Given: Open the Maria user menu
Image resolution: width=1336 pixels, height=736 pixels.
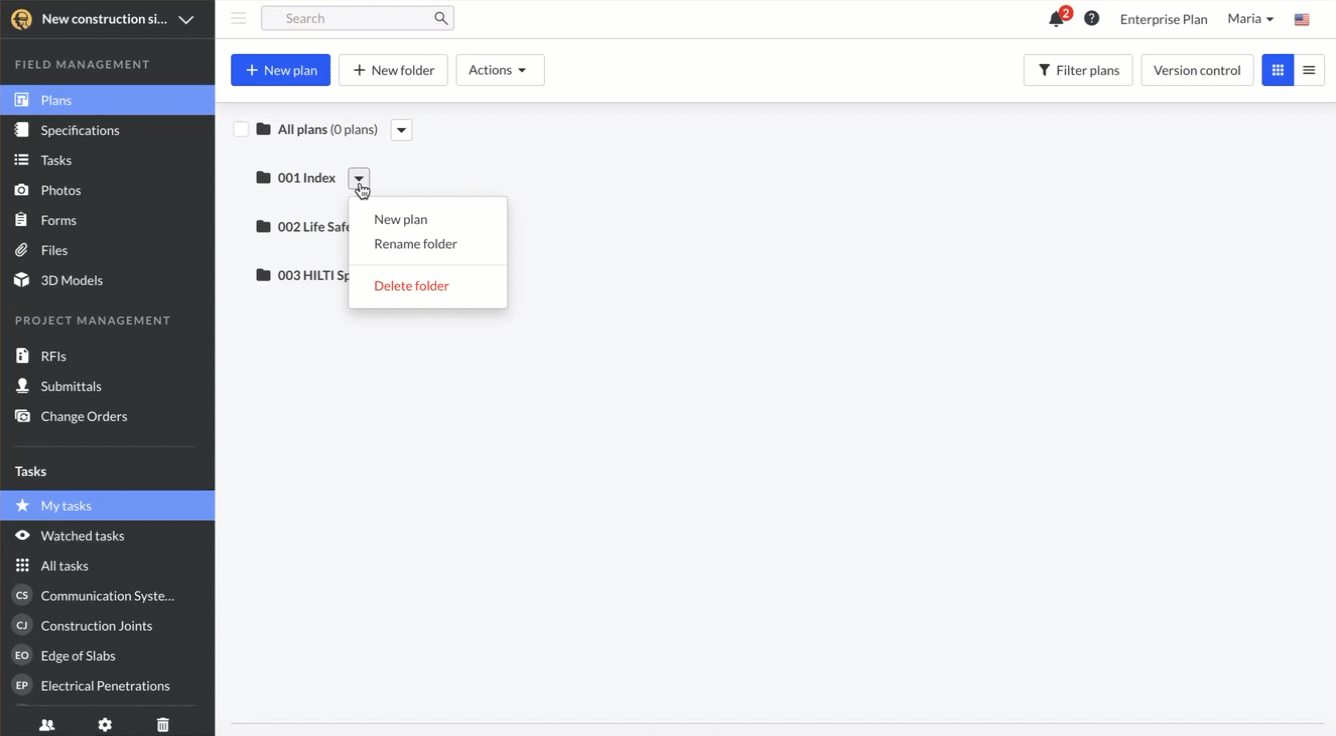Looking at the screenshot, I should coord(1250,19).
